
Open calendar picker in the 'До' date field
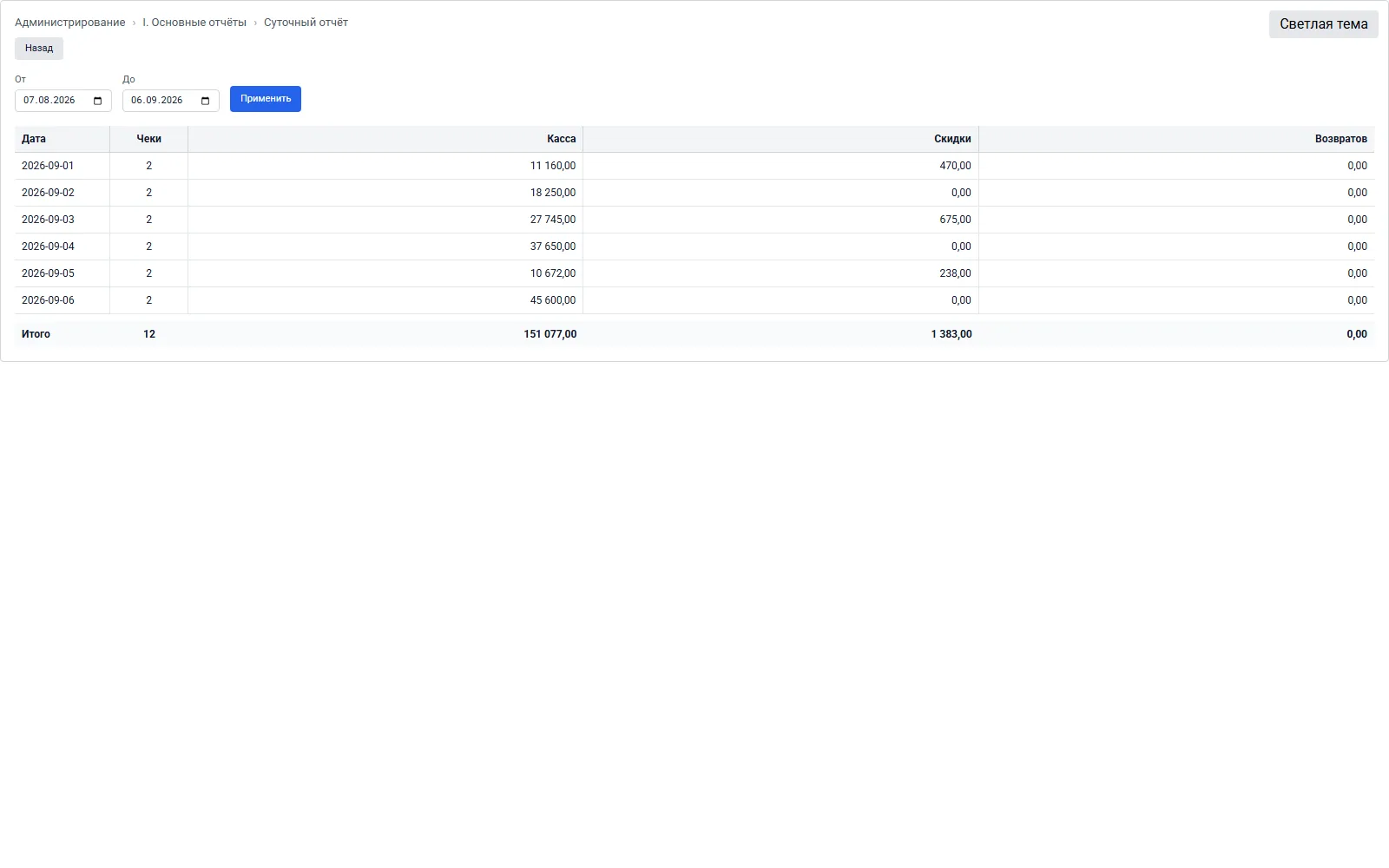(x=205, y=101)
